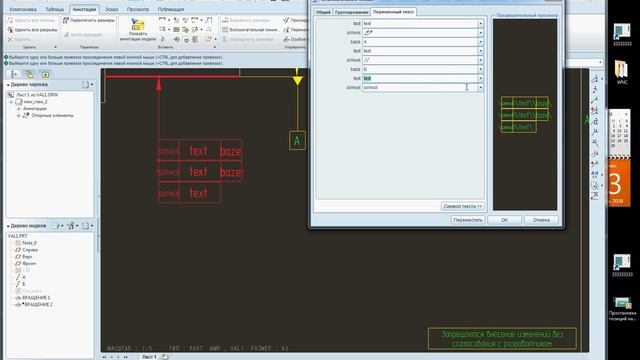Click Удалить все разрывы in the ribbon
This screenshot has height=360, width=640.
tap(32, 30)
